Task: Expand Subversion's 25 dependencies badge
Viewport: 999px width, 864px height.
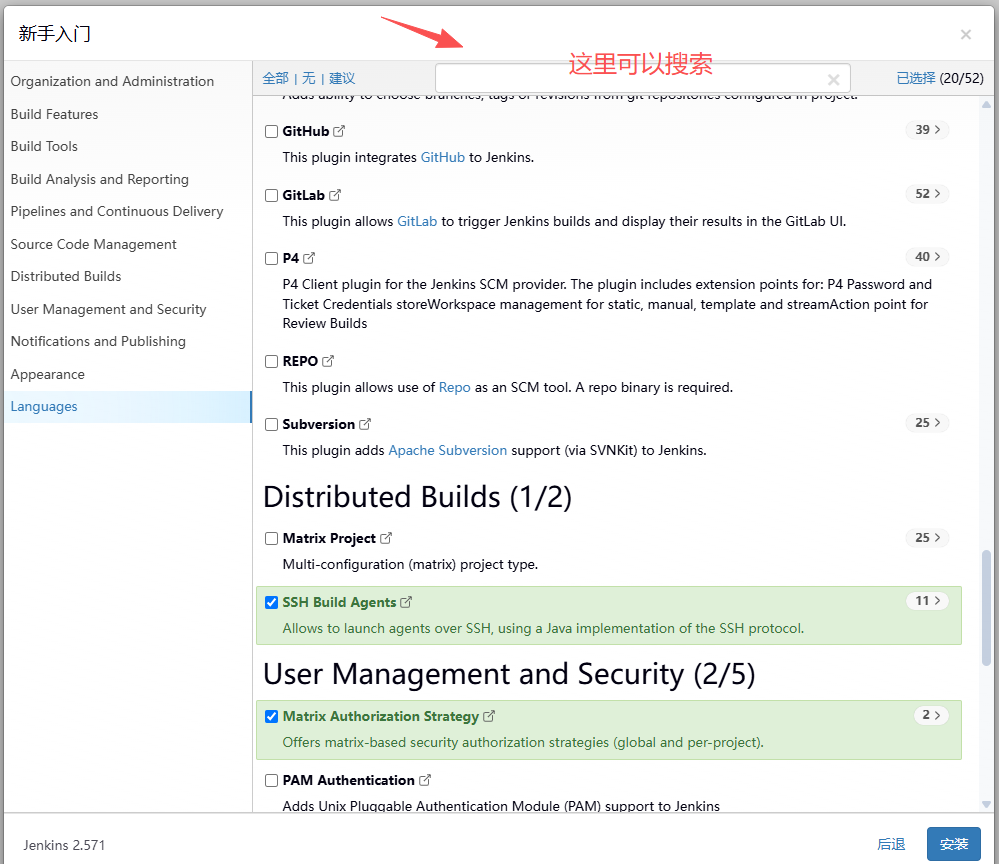Action: click(927, 422)
